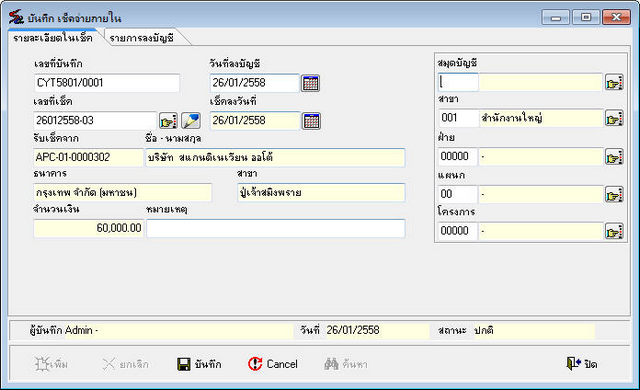
Task: Click the รับเช็คจาก field APC-01-0000302
Action: 88,157
